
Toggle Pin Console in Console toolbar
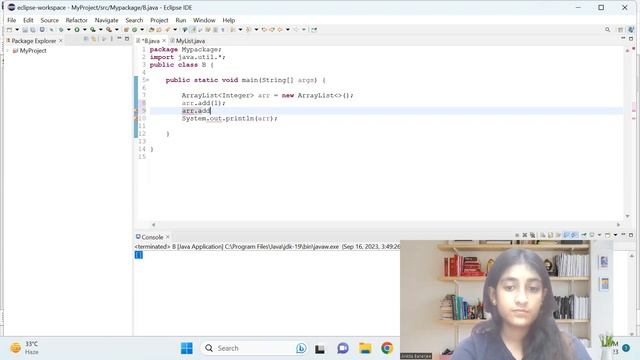[x=584, y=235]
